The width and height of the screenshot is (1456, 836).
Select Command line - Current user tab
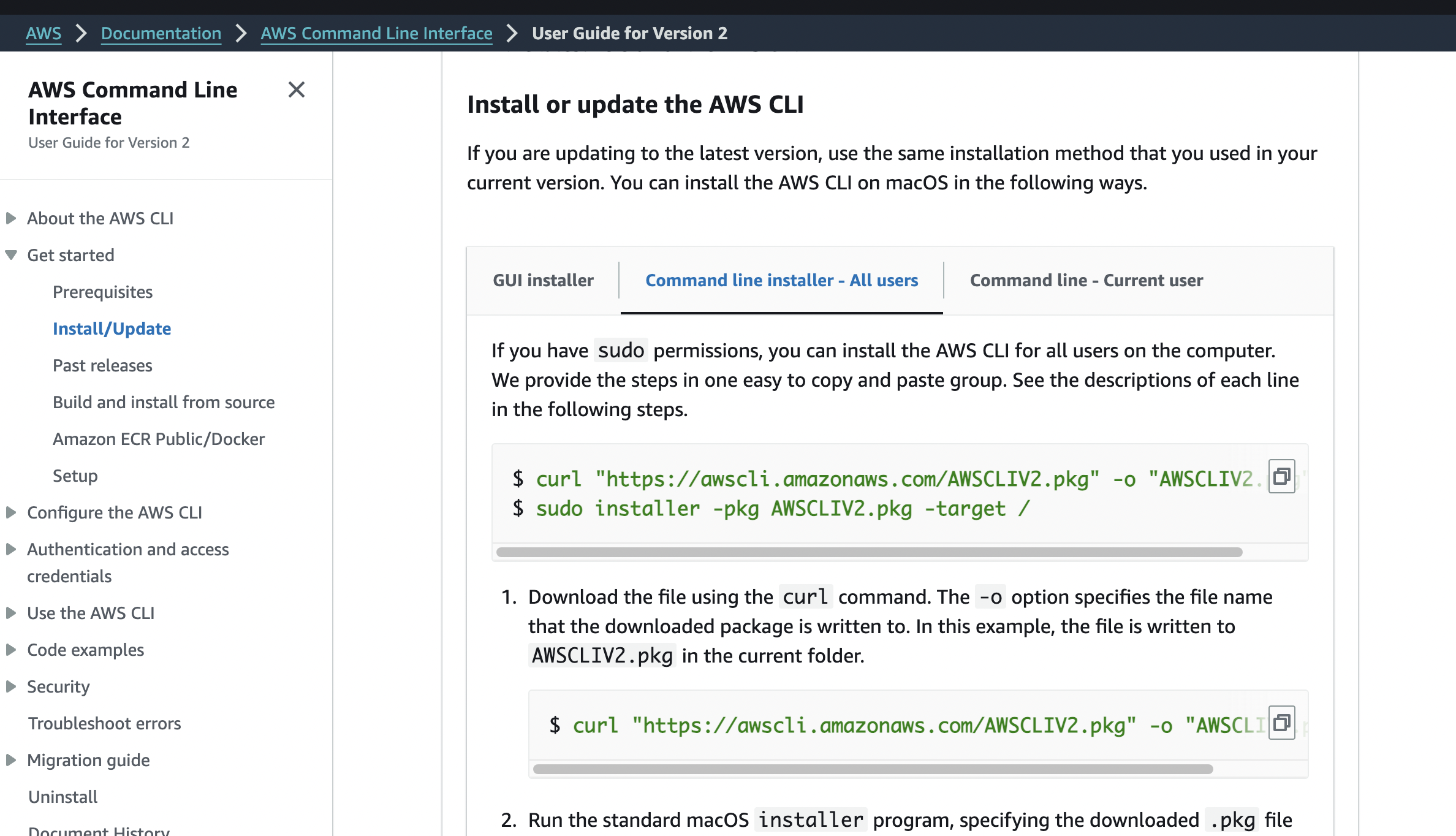point(1086,280)
